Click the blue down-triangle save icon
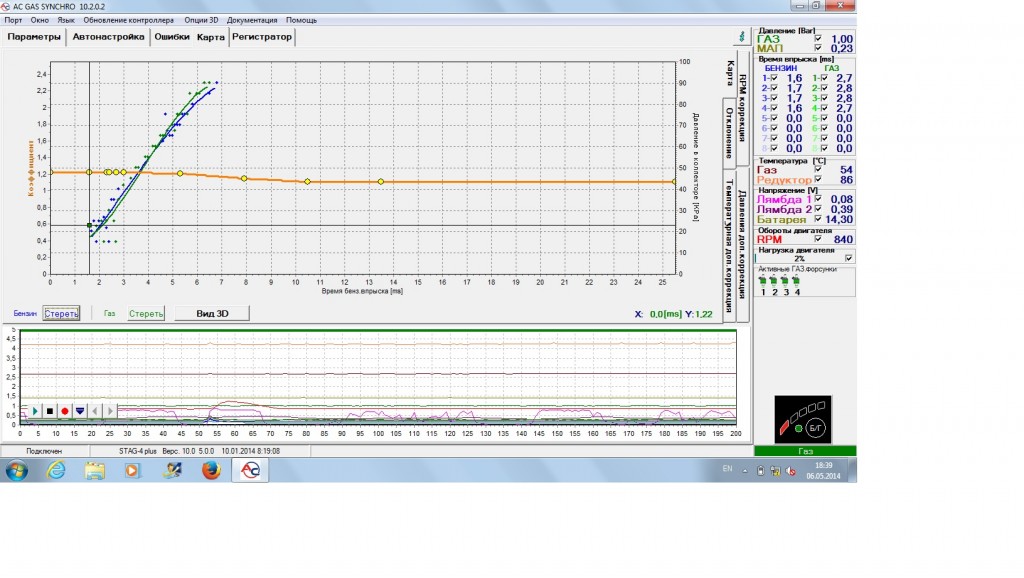 click(80, 411)
